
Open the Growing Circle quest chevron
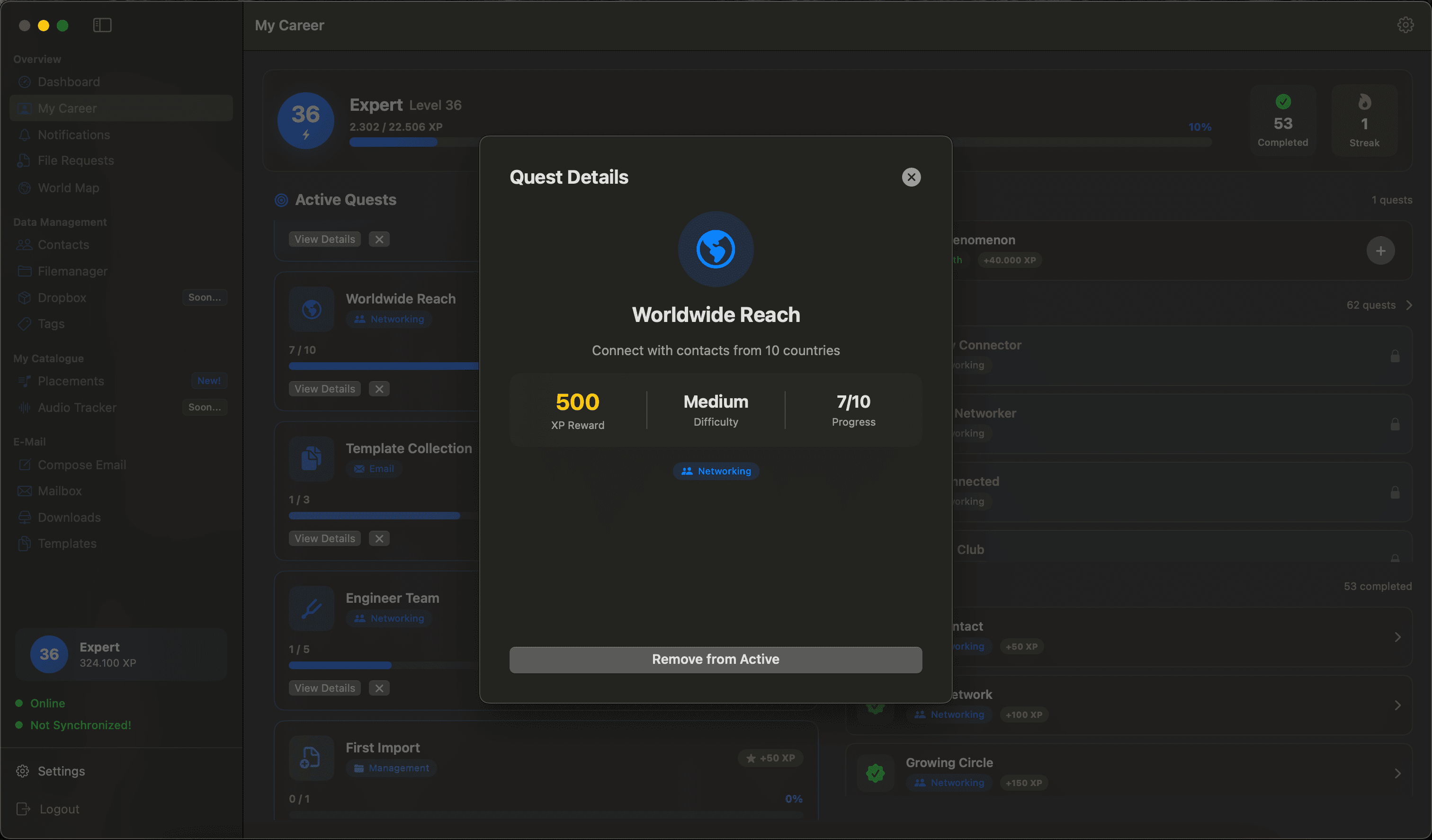point(1397,773)
